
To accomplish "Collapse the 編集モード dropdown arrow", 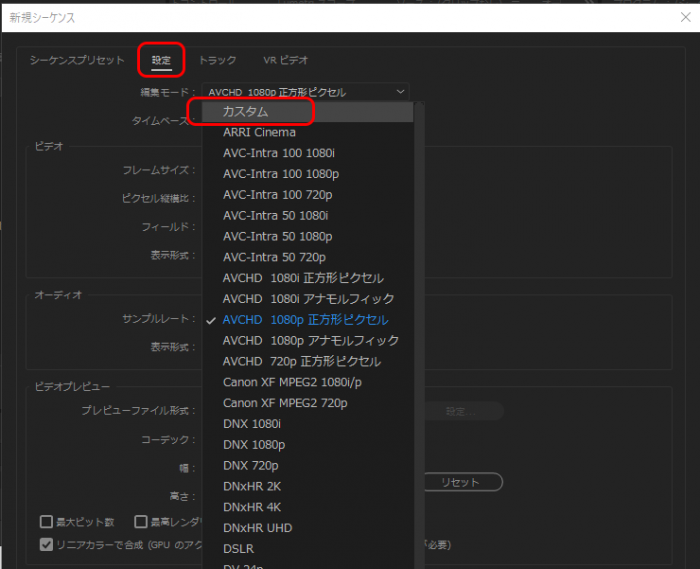I will point(400,92).
